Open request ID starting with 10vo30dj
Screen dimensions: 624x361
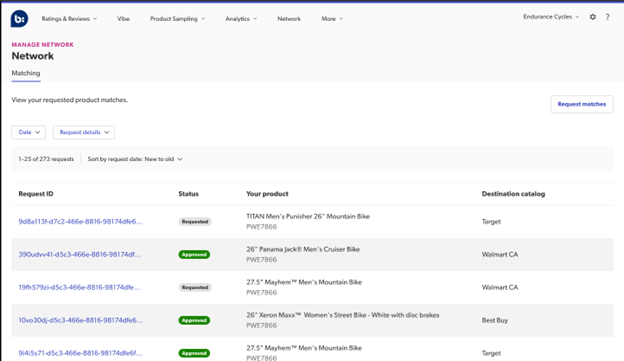pos(81,320)
